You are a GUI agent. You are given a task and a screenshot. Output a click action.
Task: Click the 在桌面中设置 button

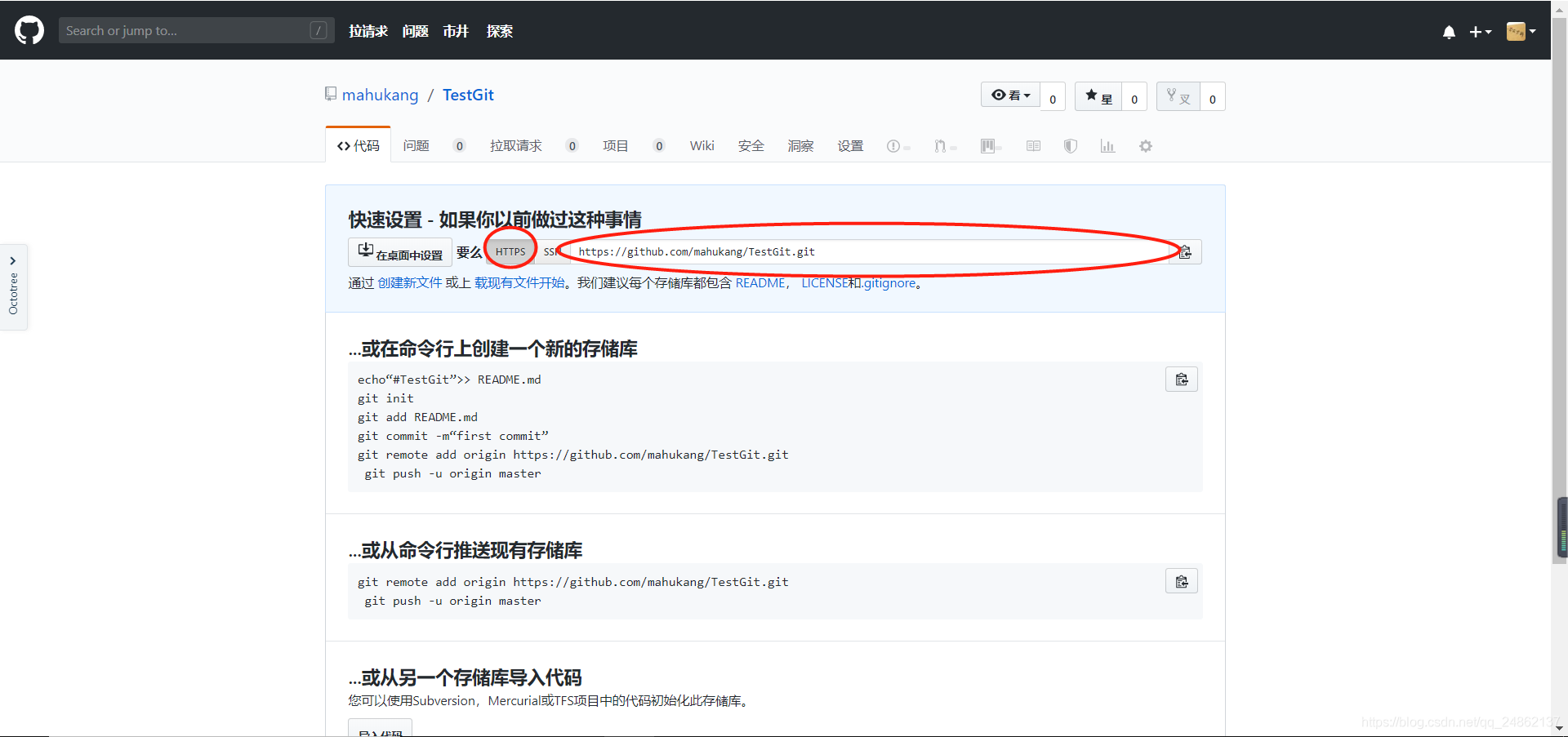pyautogui.click(x=400, y=252)
